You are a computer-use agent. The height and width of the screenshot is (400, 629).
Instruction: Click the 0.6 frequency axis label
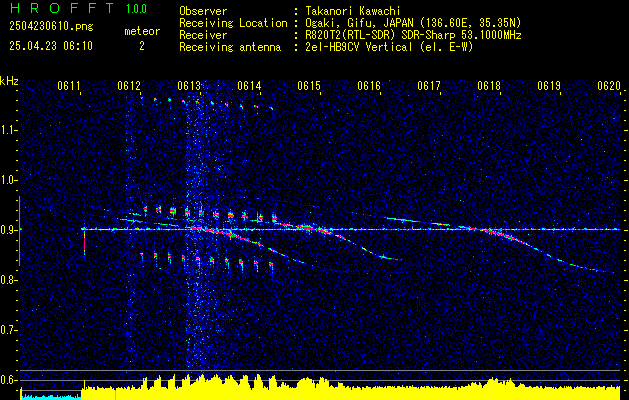click(x=9, y=380)
